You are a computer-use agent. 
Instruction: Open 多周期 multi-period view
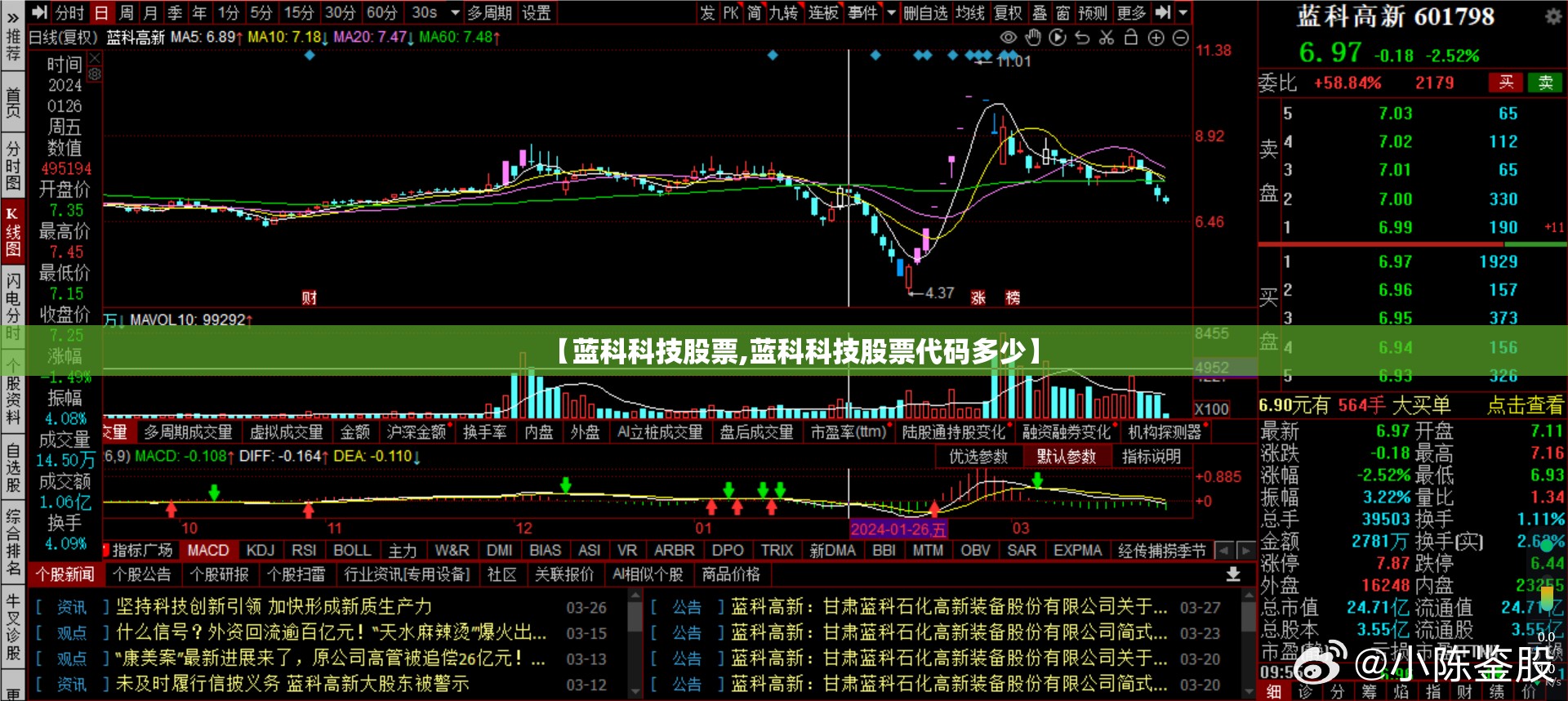[x=490, y=12]
